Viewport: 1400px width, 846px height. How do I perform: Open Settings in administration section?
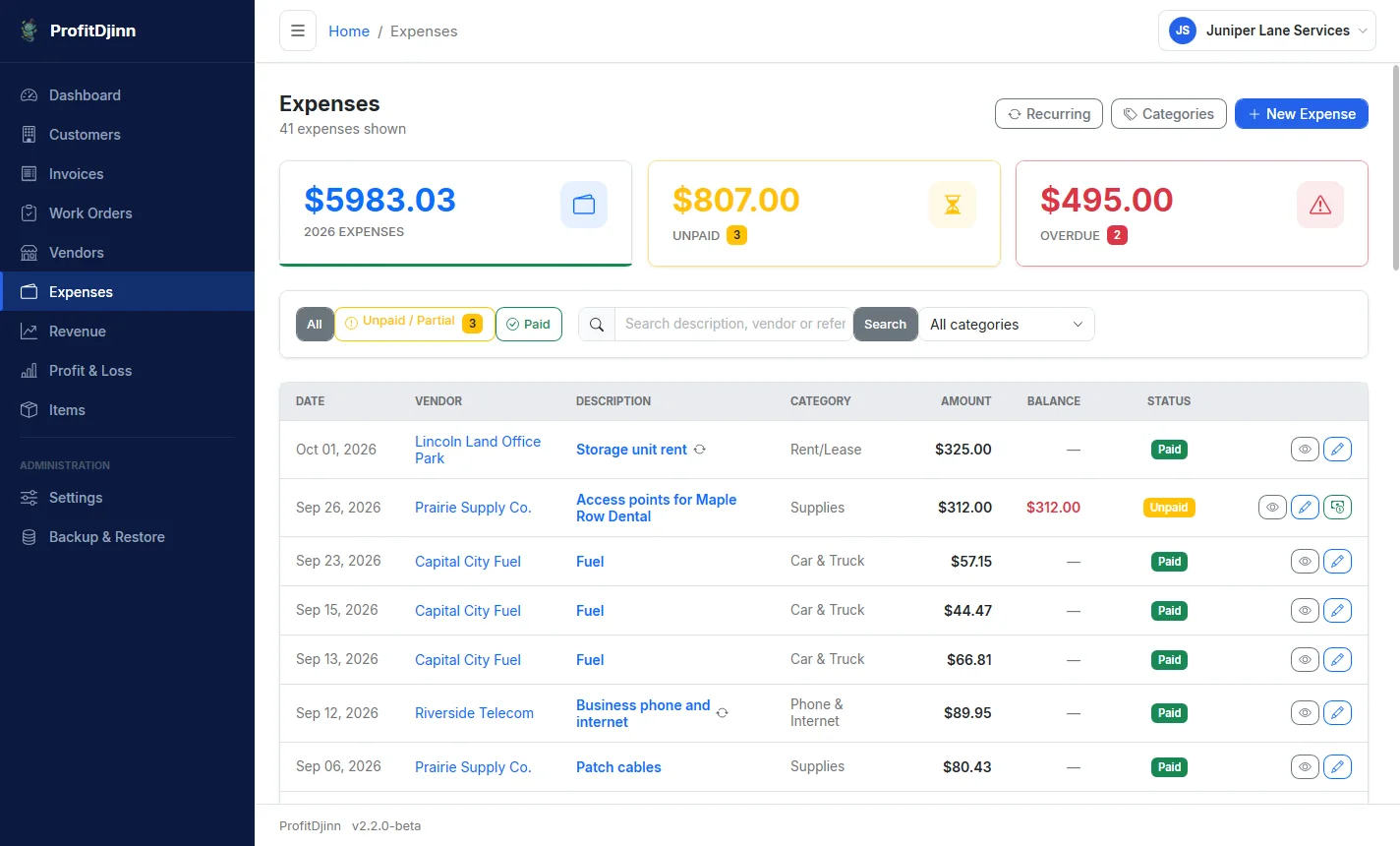coord(127,498)
